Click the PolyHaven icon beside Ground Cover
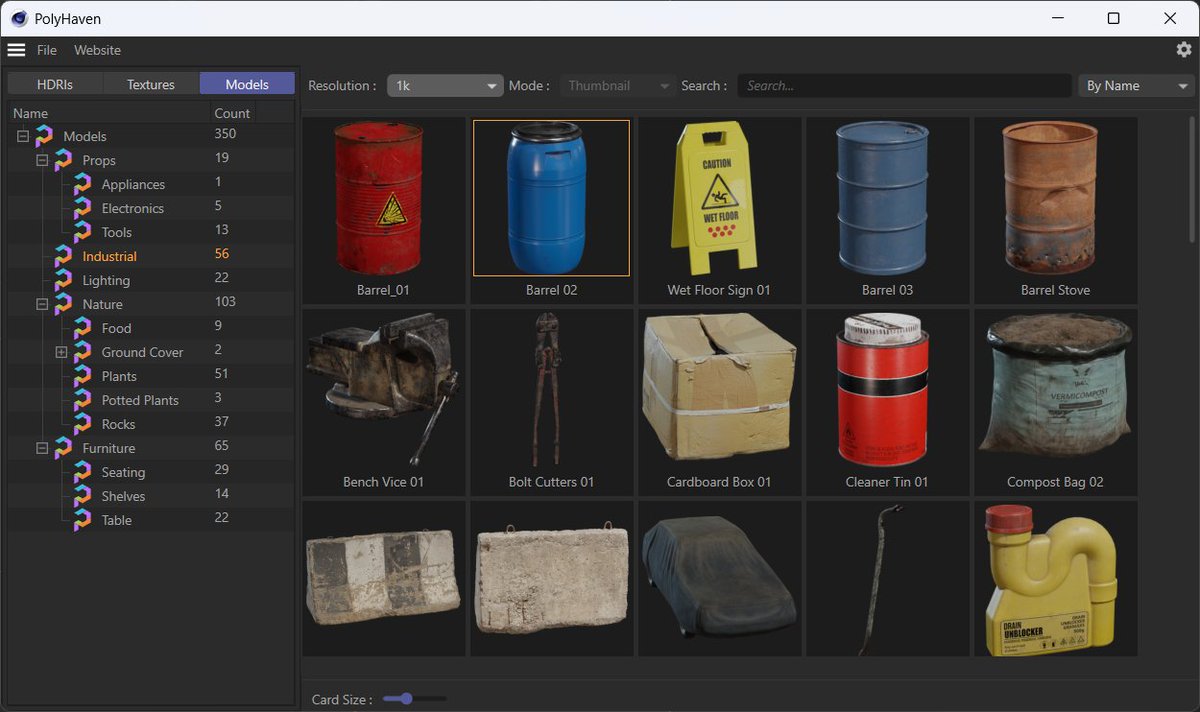1200x712 pixels. click(82, 352)
